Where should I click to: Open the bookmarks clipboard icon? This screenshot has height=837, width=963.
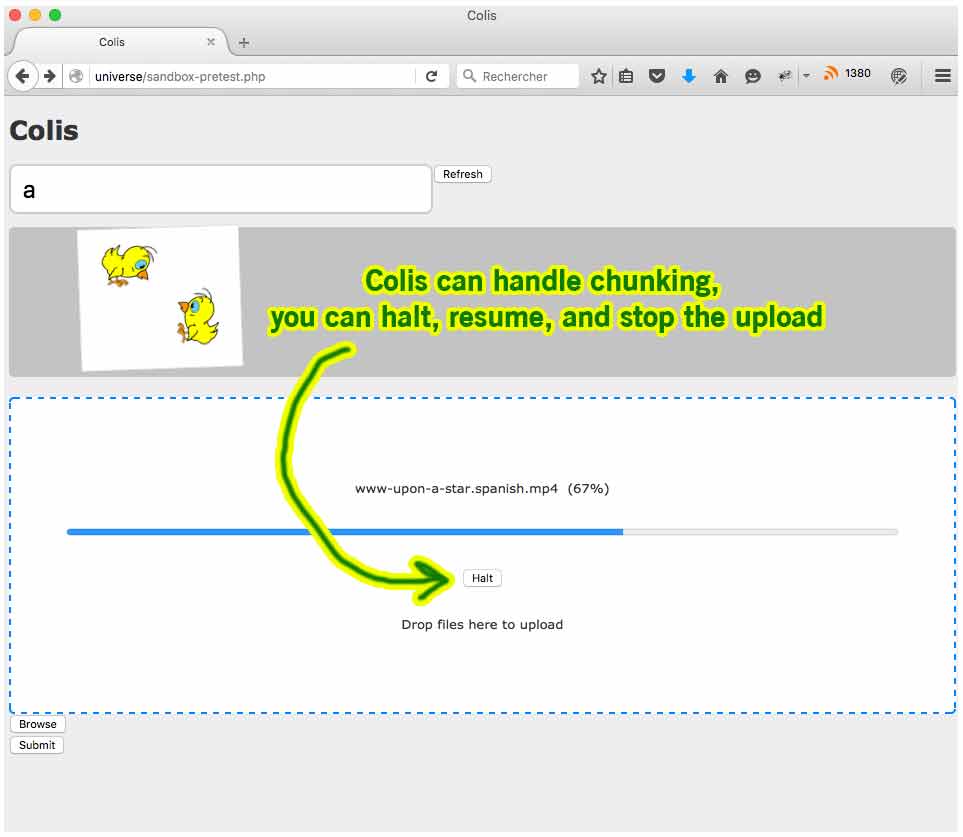click(x=626, y=75)
